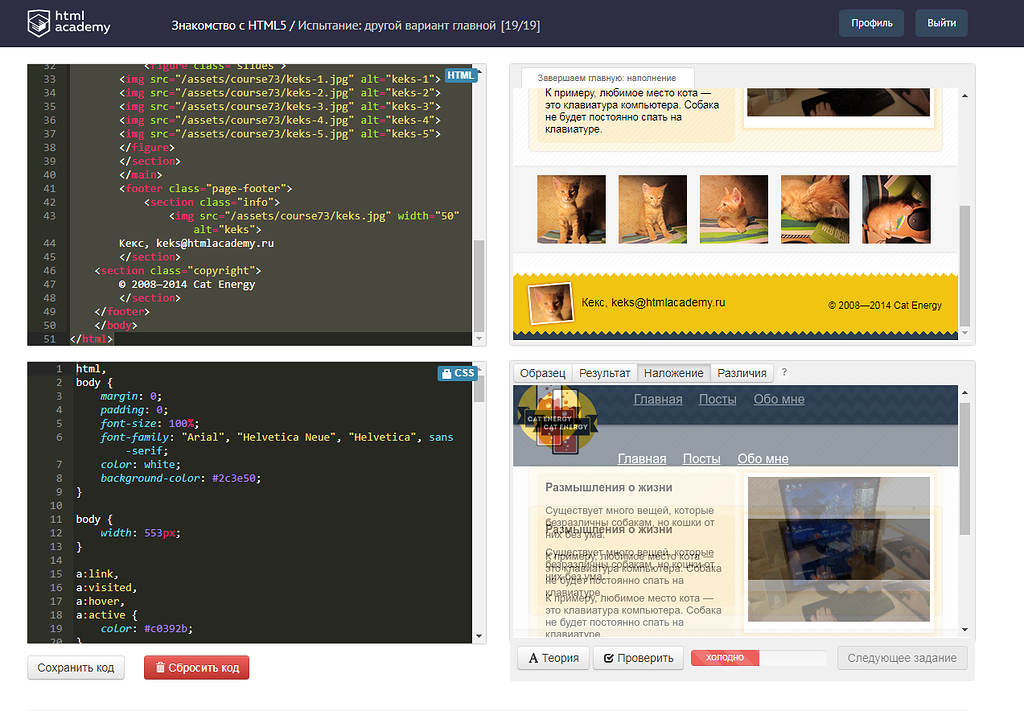
Task: Click the footer cat avatar in preview
Action: coord(544,303)
